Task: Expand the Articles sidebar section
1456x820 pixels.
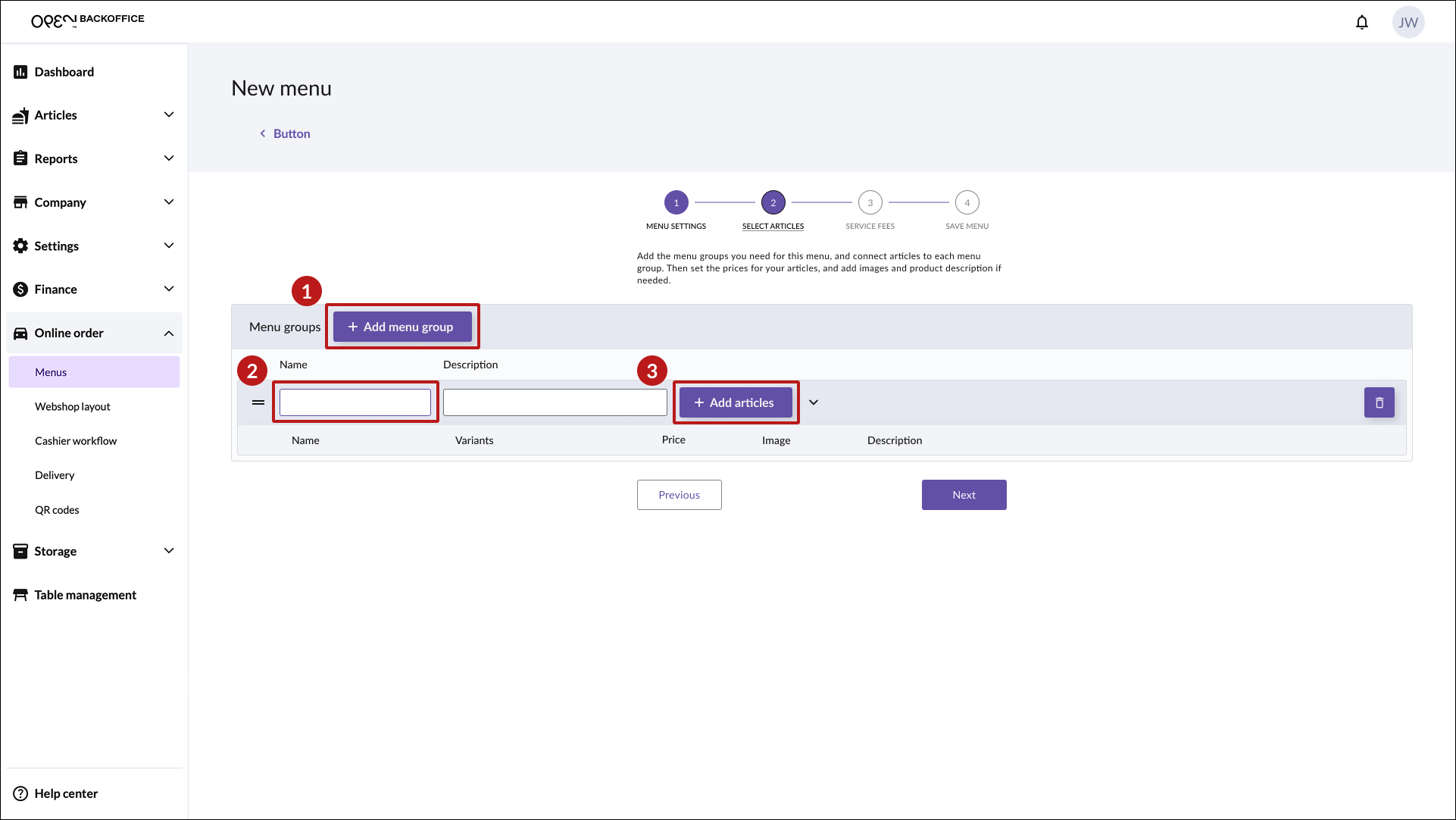Action: (x=169, y=115)
